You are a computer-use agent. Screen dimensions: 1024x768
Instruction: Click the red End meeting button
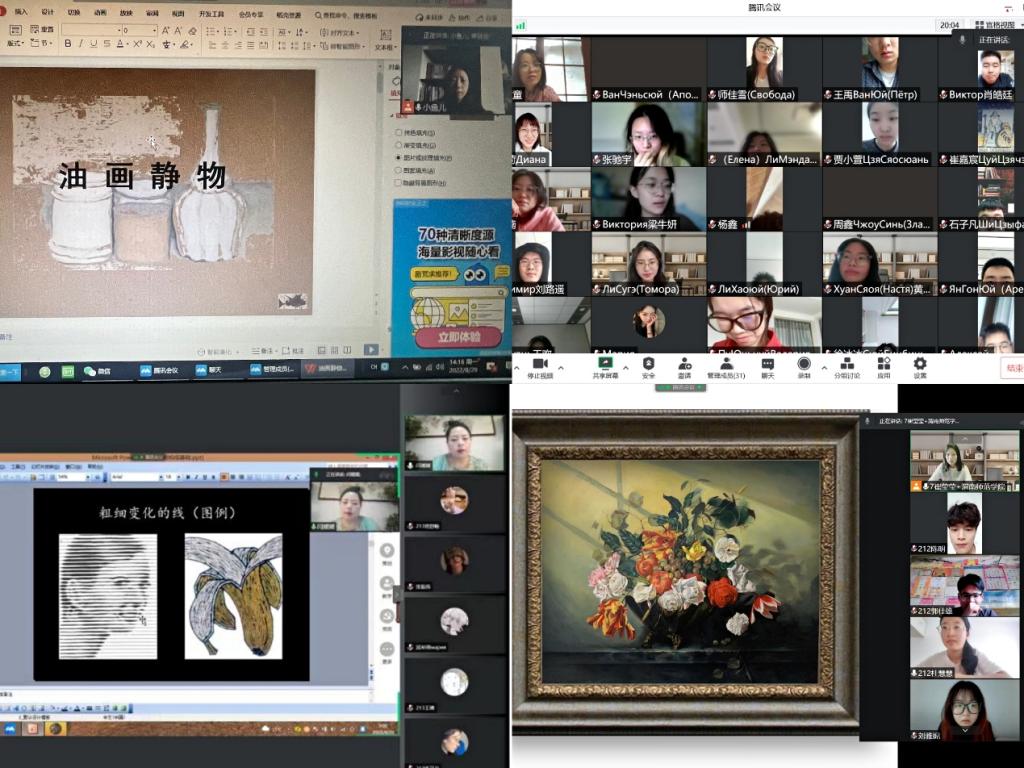point(1012,367)
